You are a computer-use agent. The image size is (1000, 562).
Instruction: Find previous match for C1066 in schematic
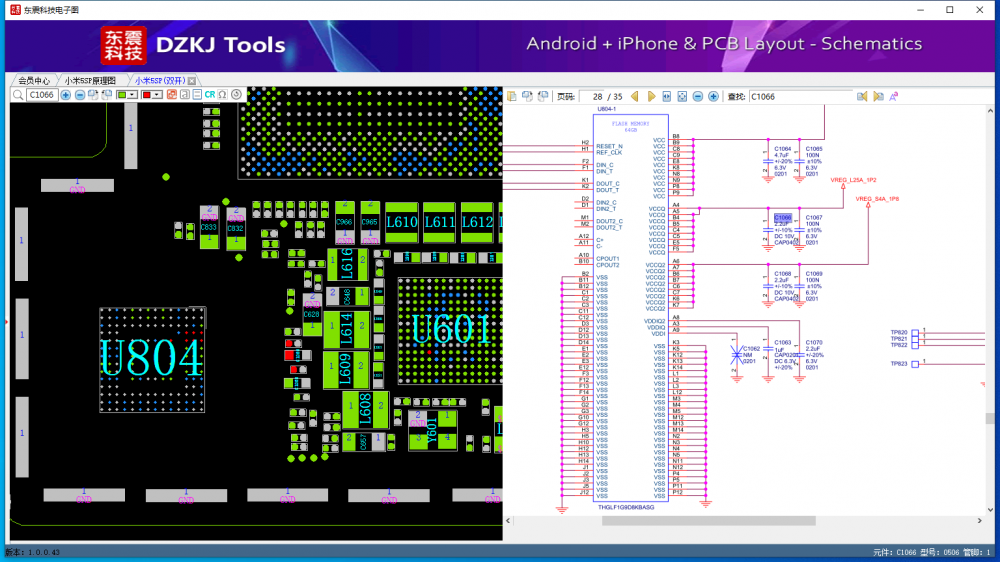pos(862,97)
